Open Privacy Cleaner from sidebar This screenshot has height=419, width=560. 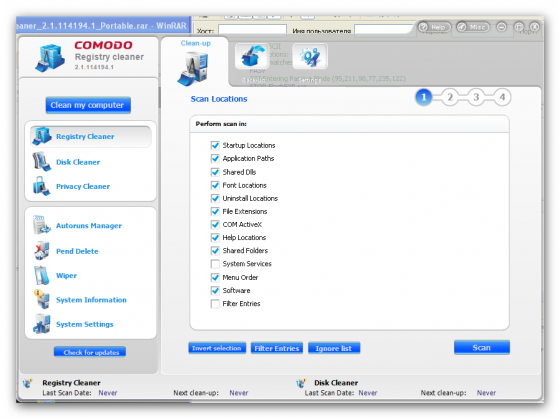click(83, 186)
